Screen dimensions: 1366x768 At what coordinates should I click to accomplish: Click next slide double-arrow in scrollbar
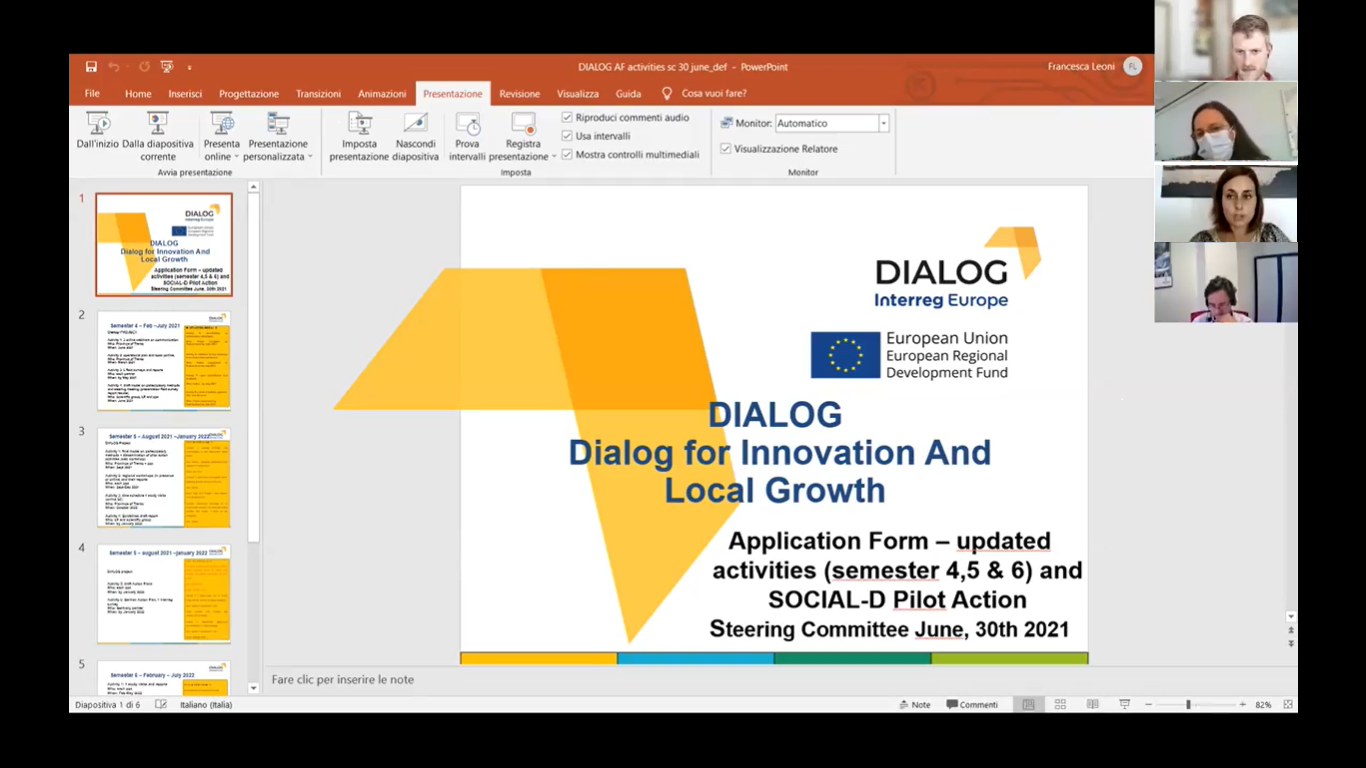(x=1291, y=643)
